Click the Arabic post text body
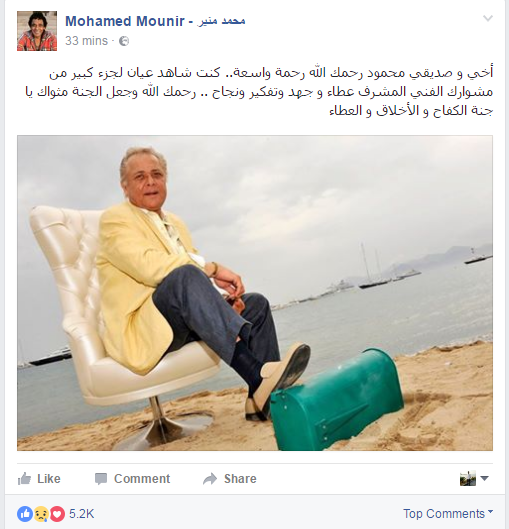Screen dimensions: 509x529 coord(259,92)
